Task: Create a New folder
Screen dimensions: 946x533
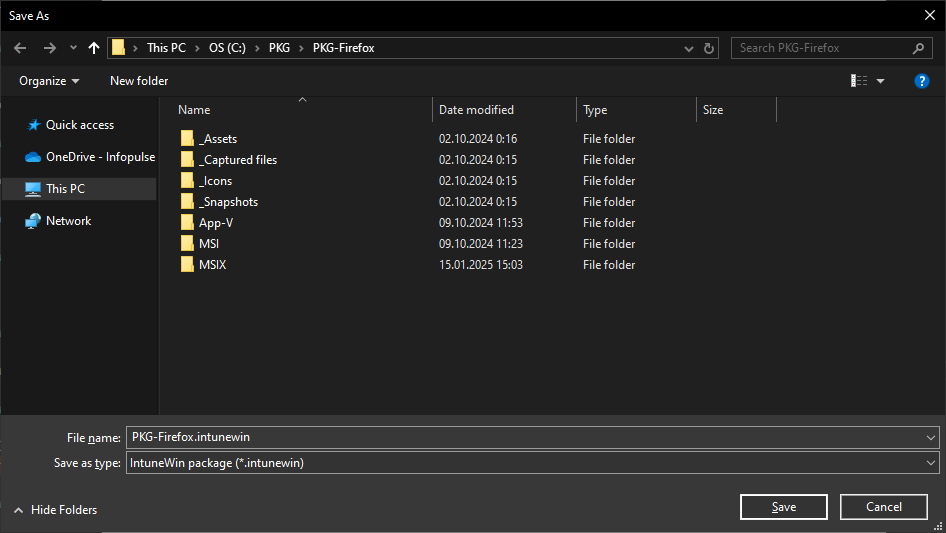Action: pos(139,81)
